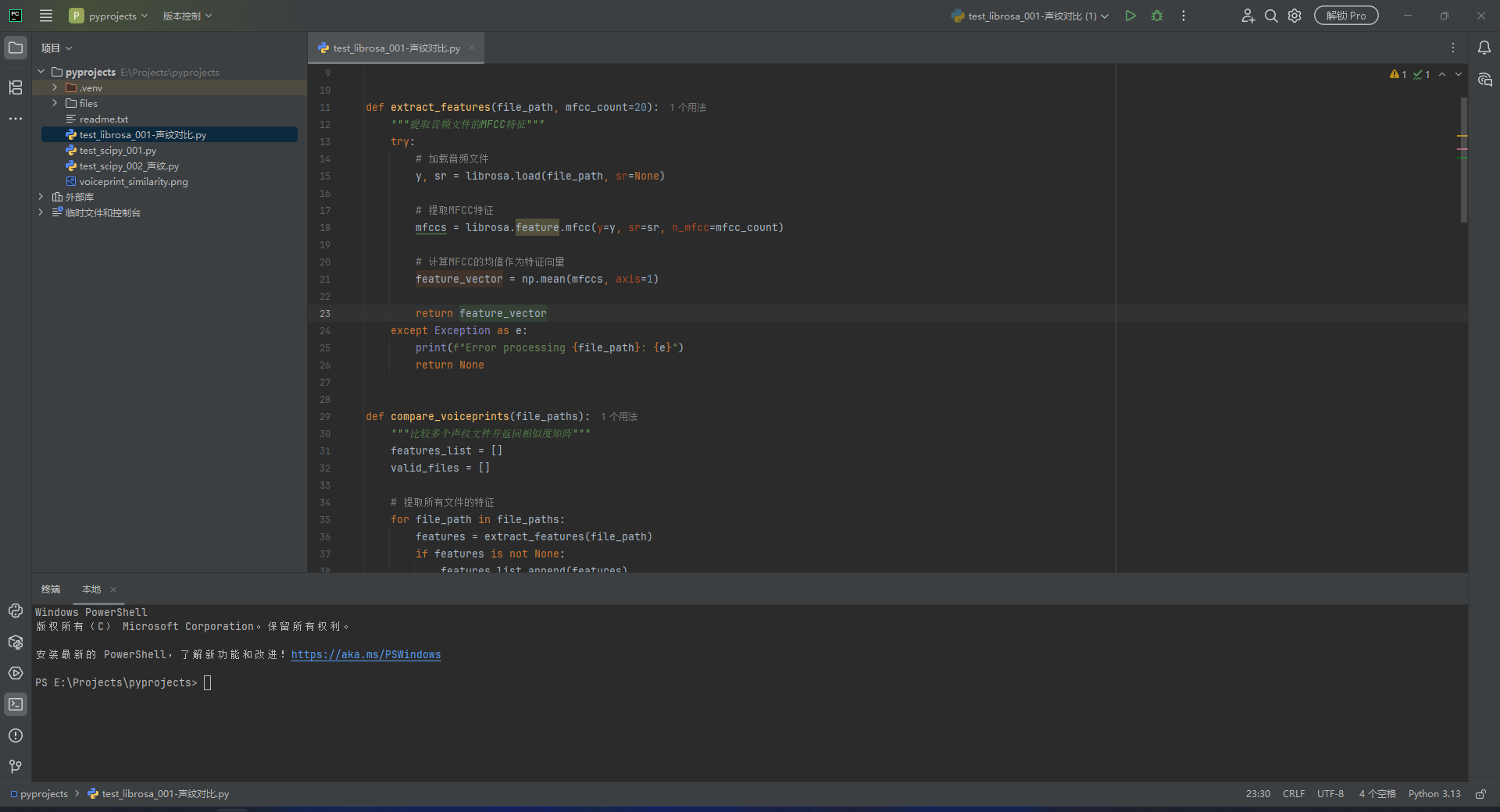Click the editor vertical scrollbar
The width and height of the screenshot is (1500, 812).
pyautogui.click(x=1463, y=160)
